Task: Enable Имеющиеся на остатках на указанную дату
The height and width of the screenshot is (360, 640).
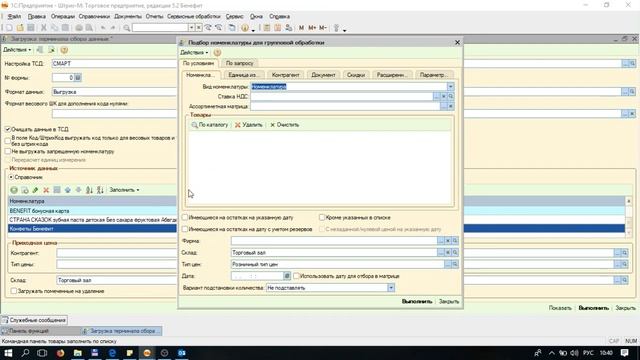Action: click(x=185, y=218)
